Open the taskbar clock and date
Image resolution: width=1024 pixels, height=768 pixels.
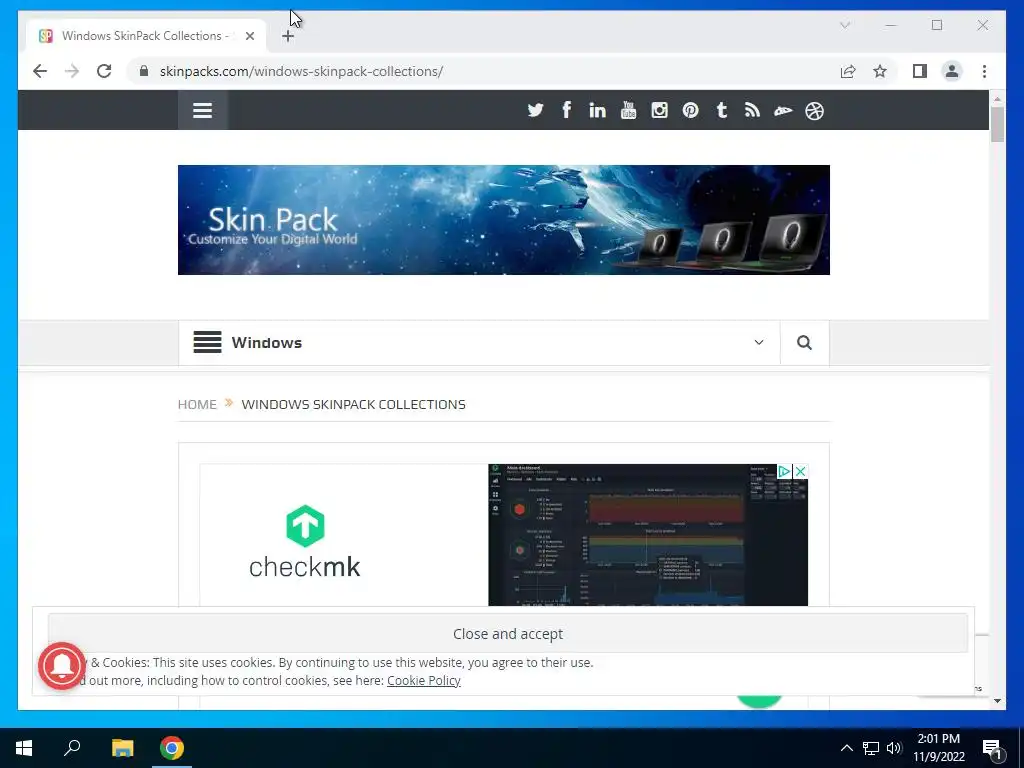938,748
